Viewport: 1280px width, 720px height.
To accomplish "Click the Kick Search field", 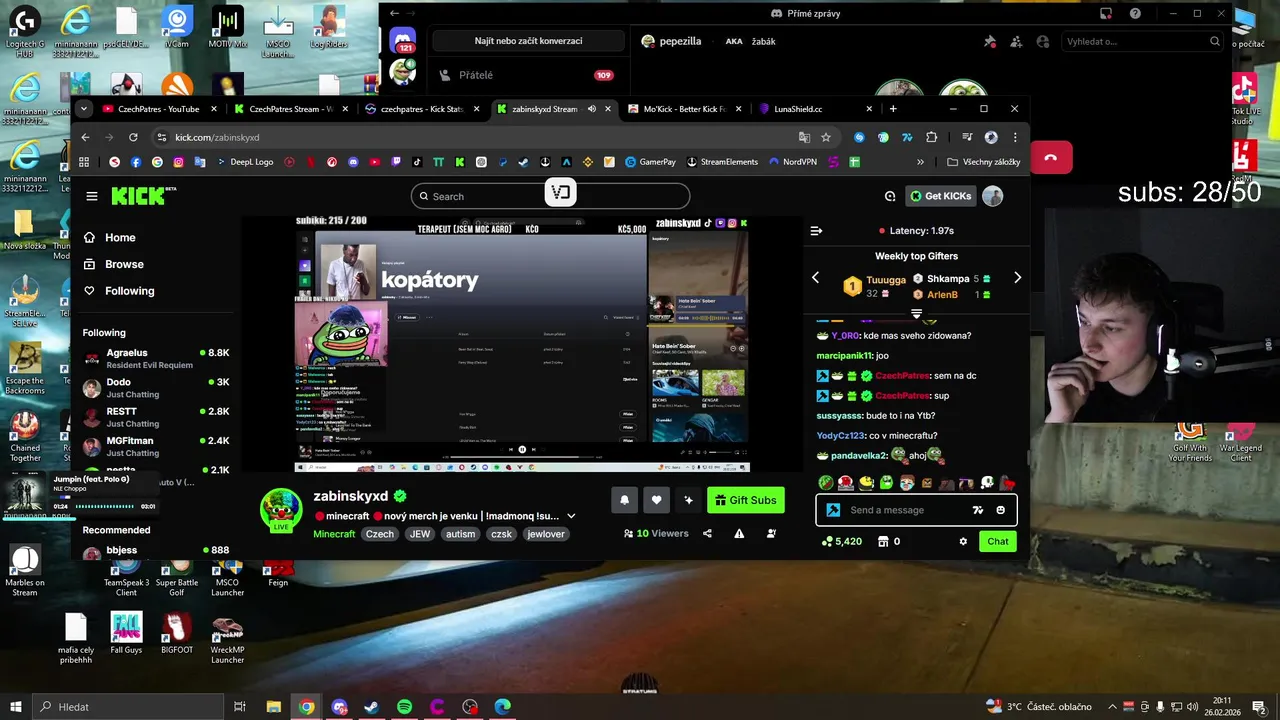I will tap(550, 196).
